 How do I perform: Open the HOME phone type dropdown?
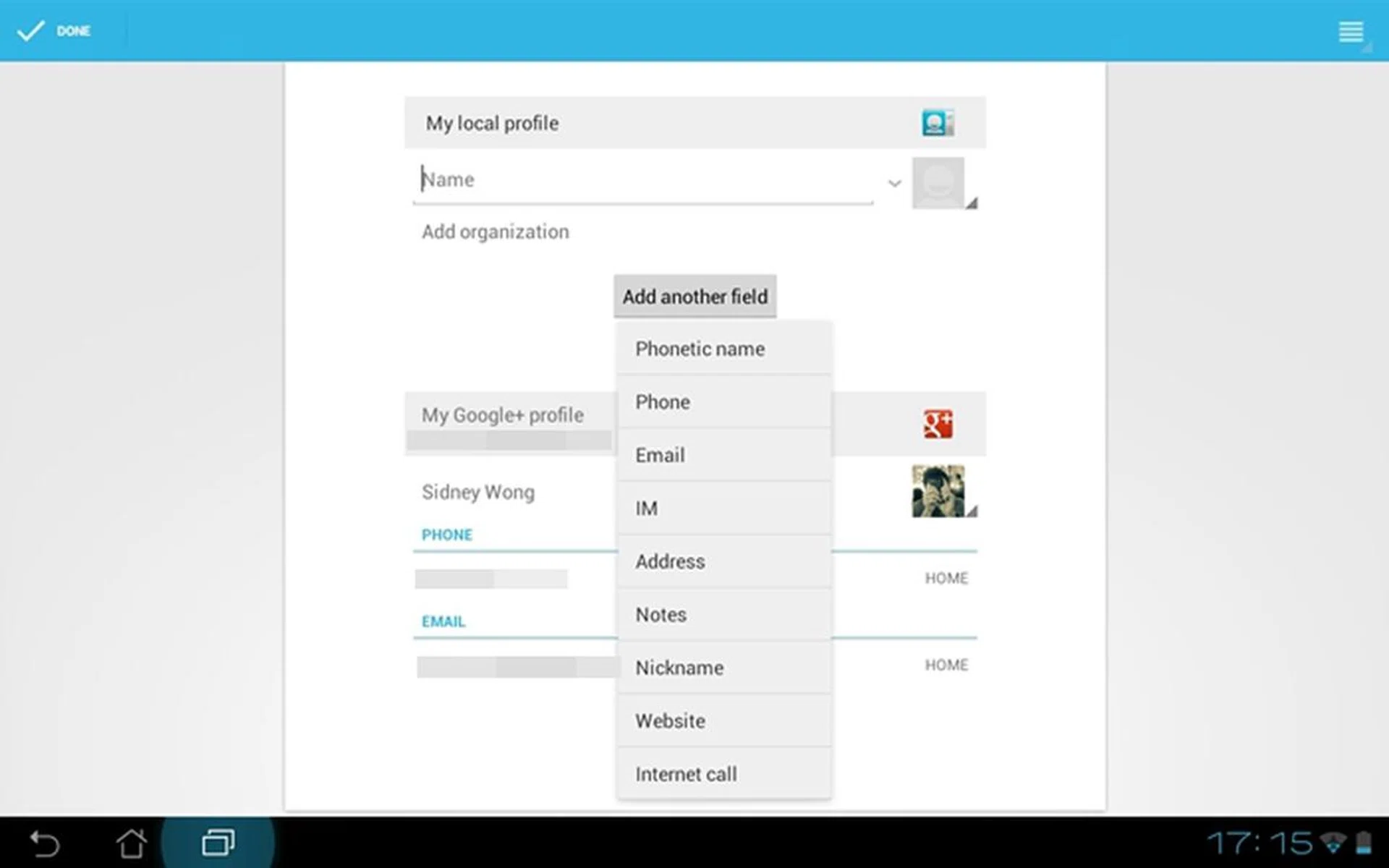coord(946,578)
